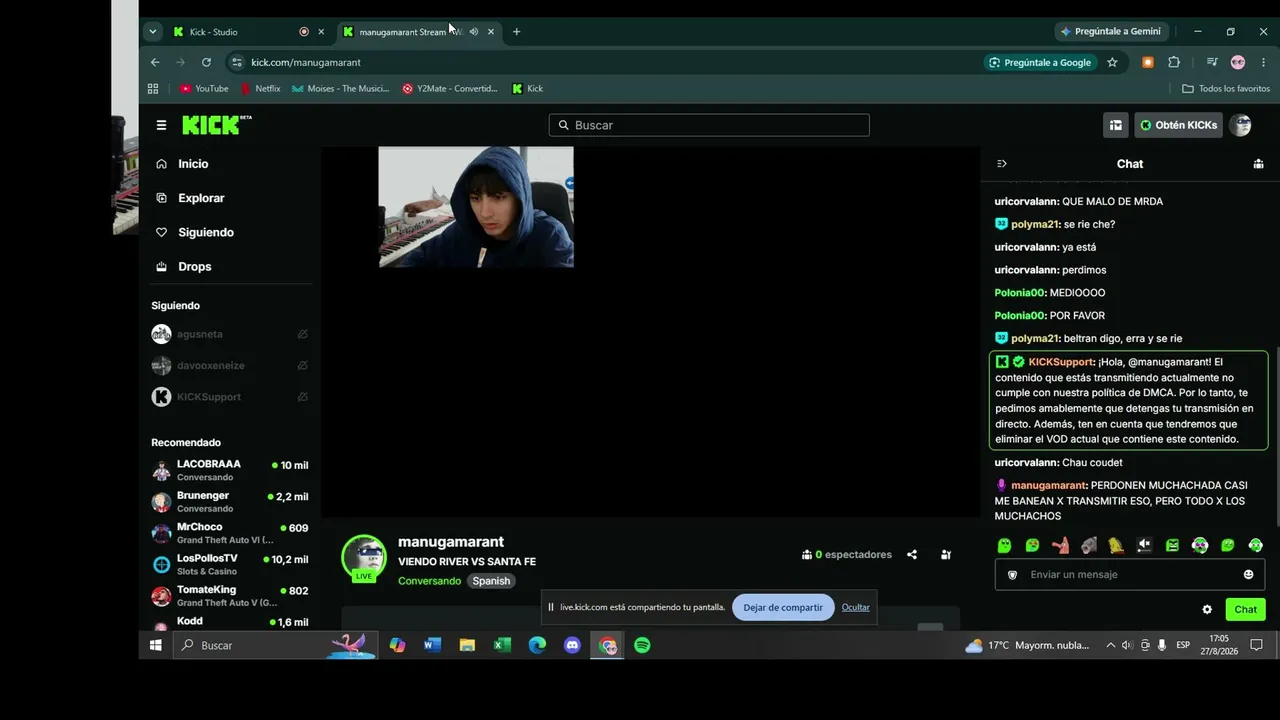The image size is (1280, 720).
Task: Click the Ocultar link
Action: tap(855, 607)
